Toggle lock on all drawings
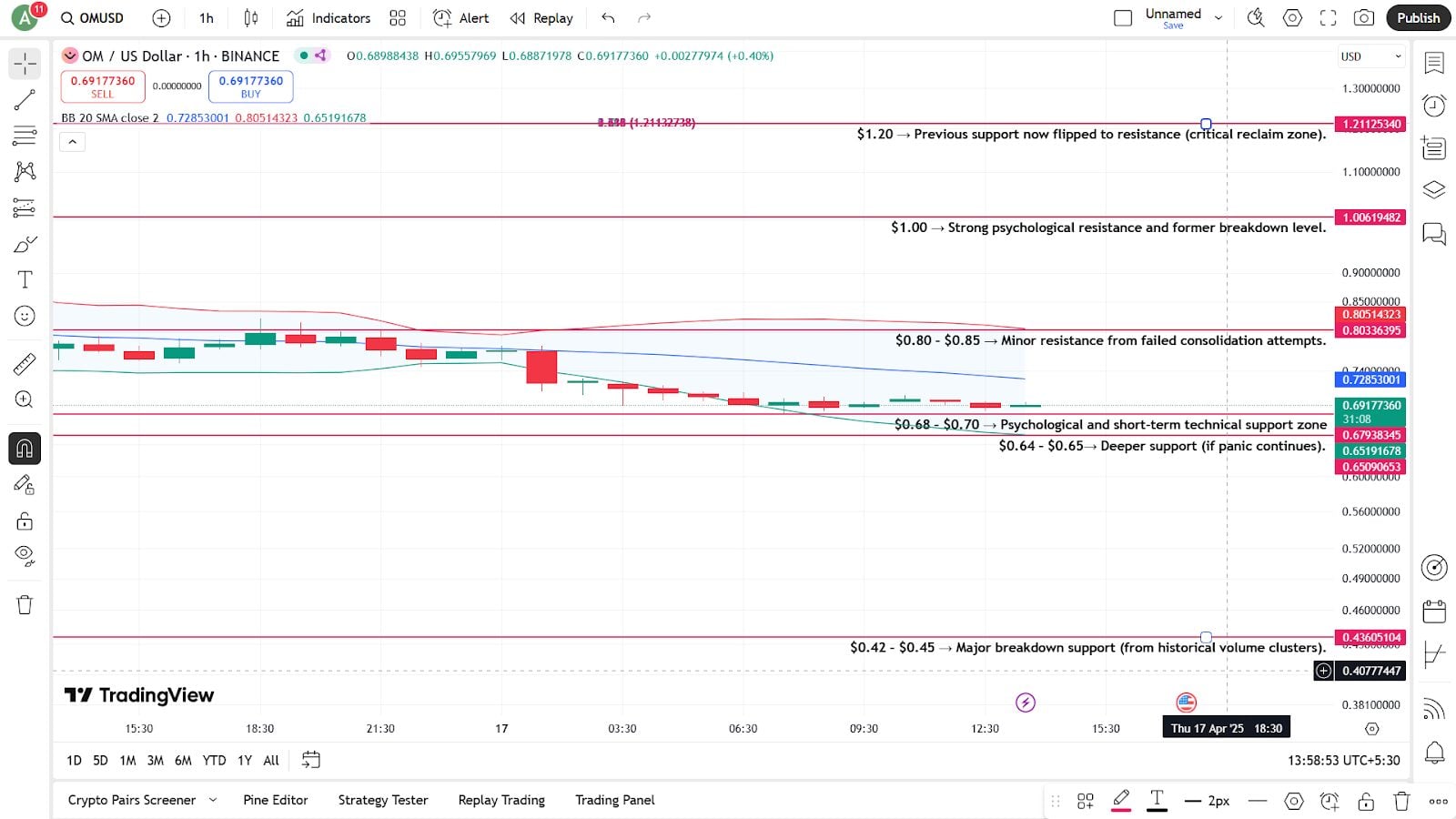1456x819 pixels. coord(25,521)
